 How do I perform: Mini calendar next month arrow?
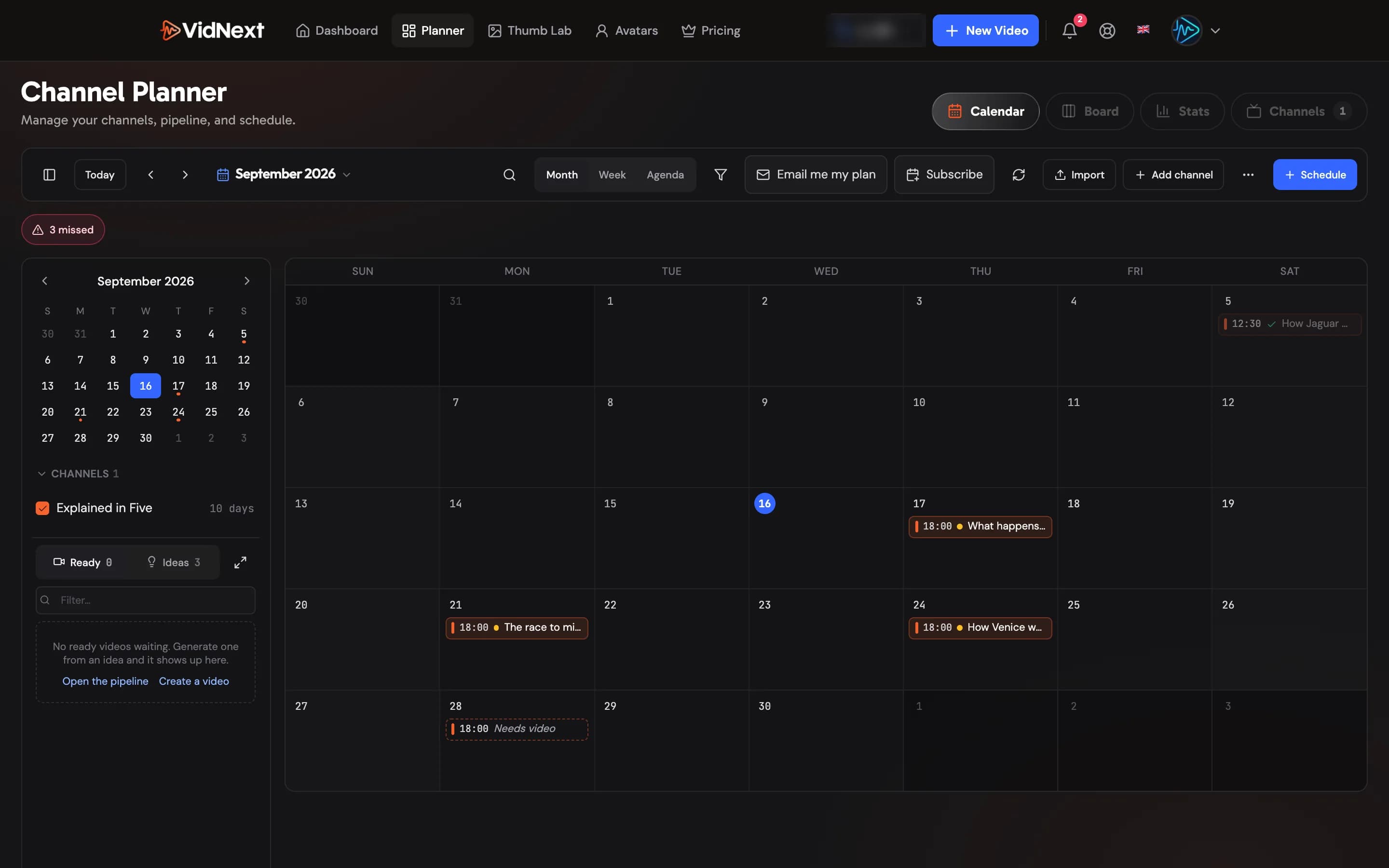247,281
